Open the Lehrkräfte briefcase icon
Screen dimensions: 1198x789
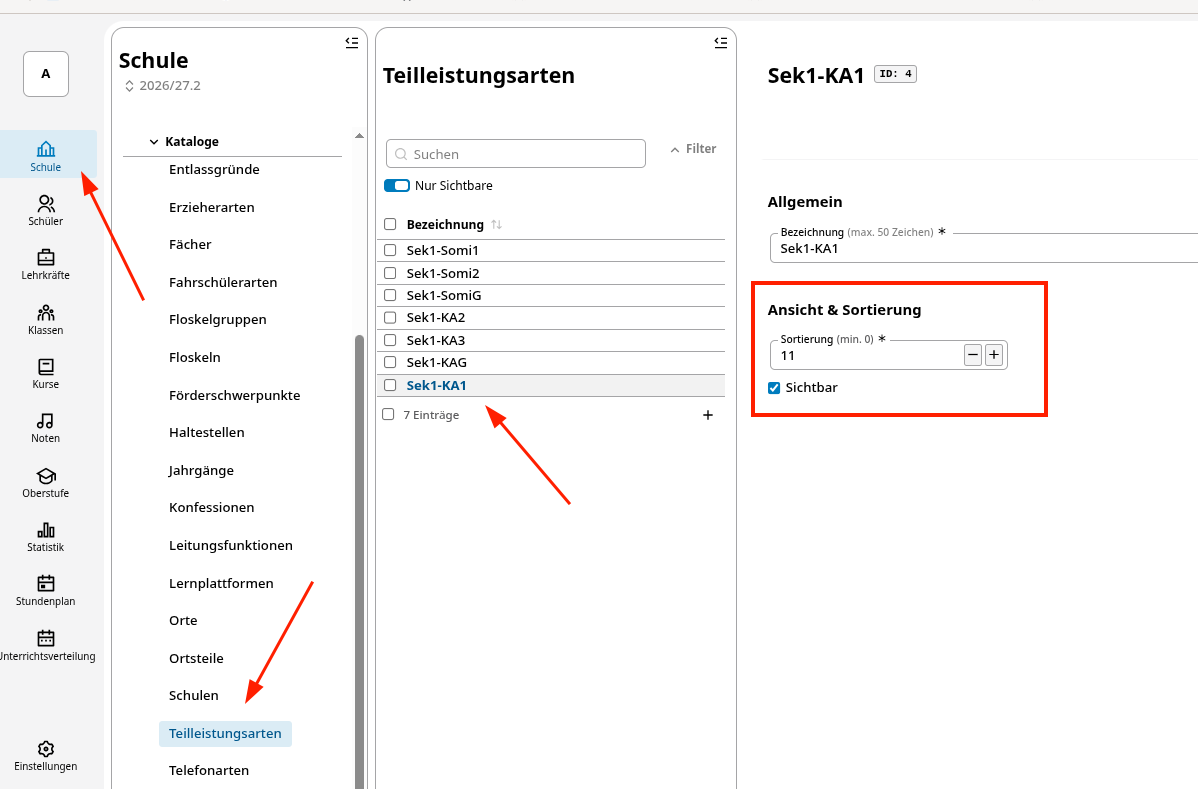[x=46, y=257]
